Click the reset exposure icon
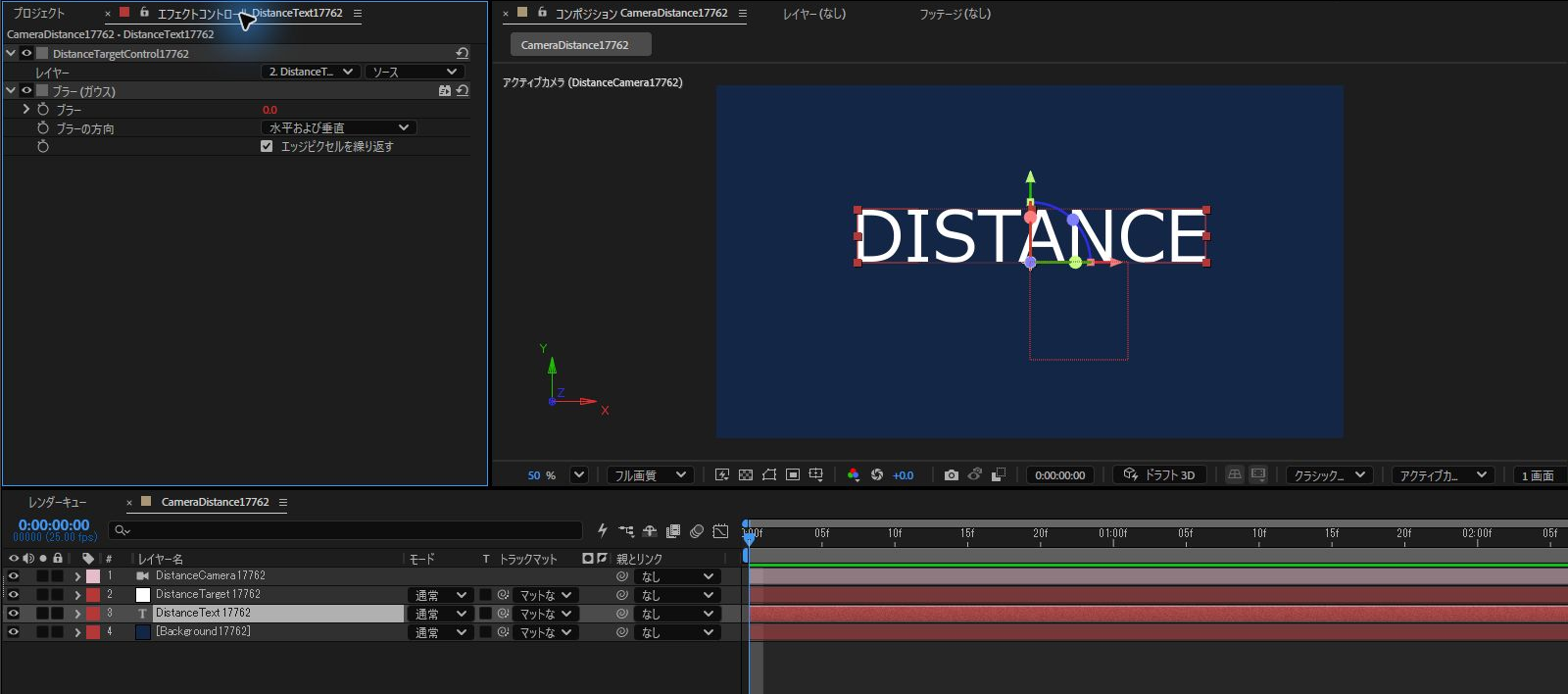 click(877, 475)
